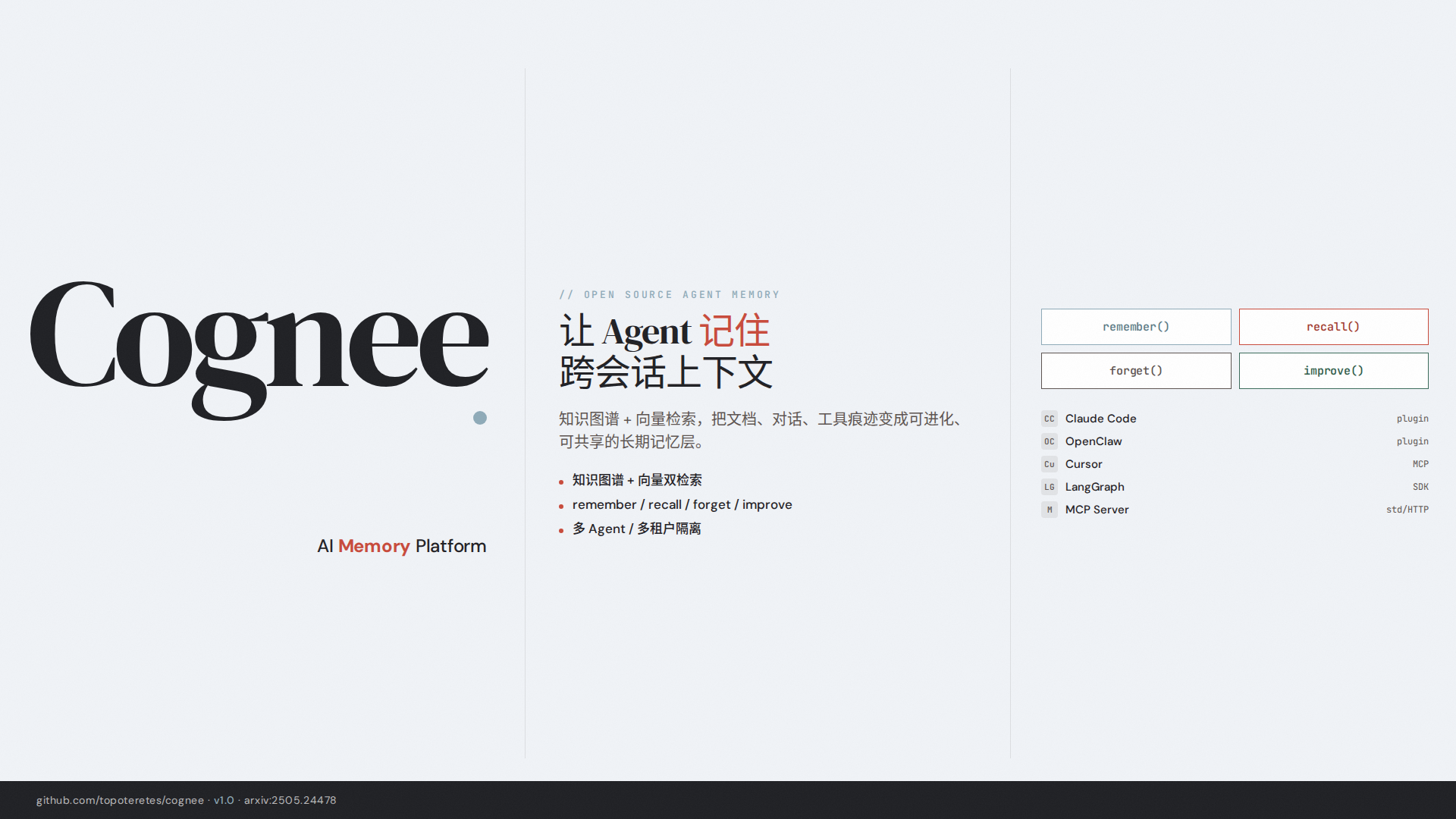Click the v1.0 version text in footer
The image size is (1456, 819).
(x=224, y=800)
